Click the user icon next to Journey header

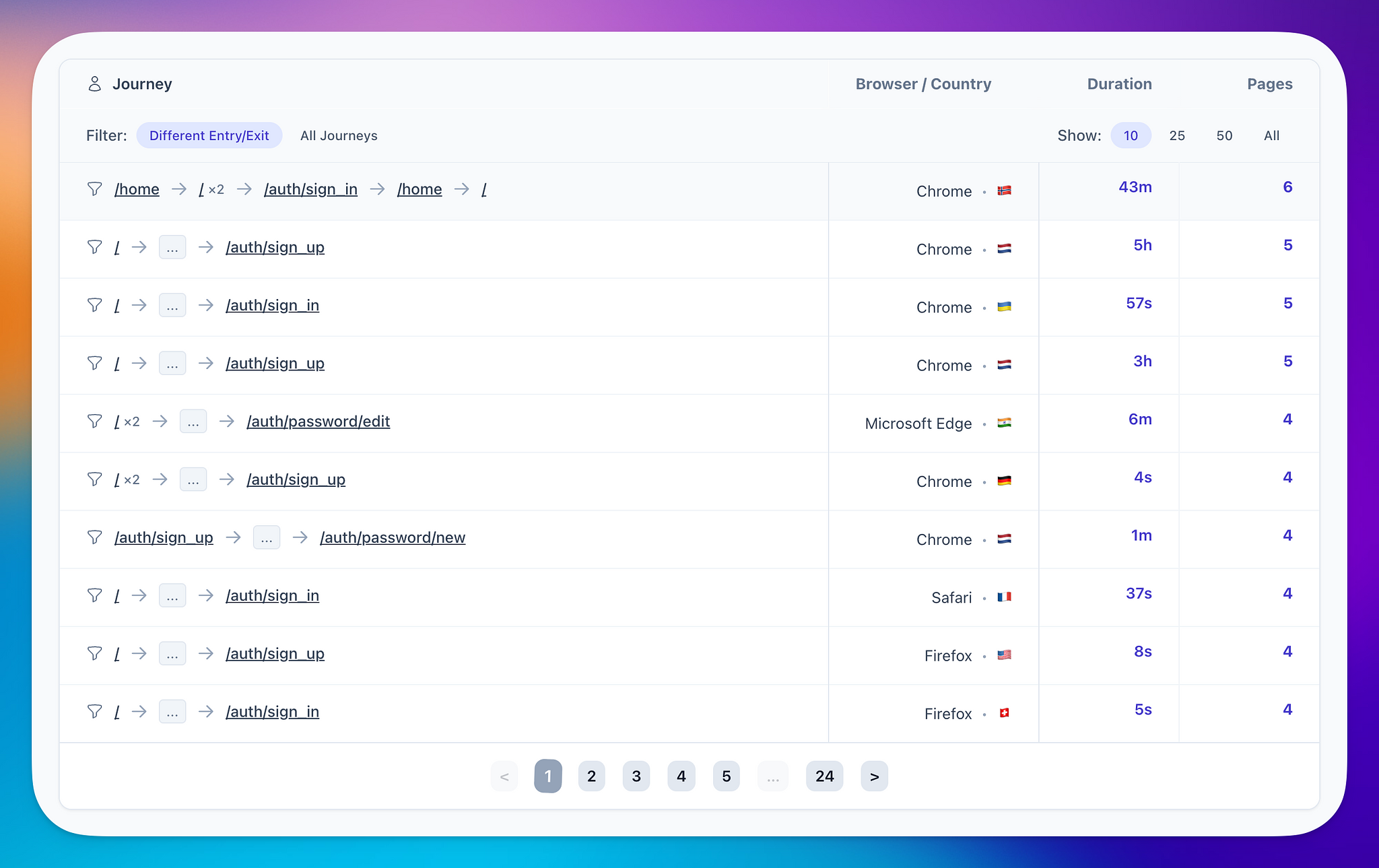[x=95, y=84]
